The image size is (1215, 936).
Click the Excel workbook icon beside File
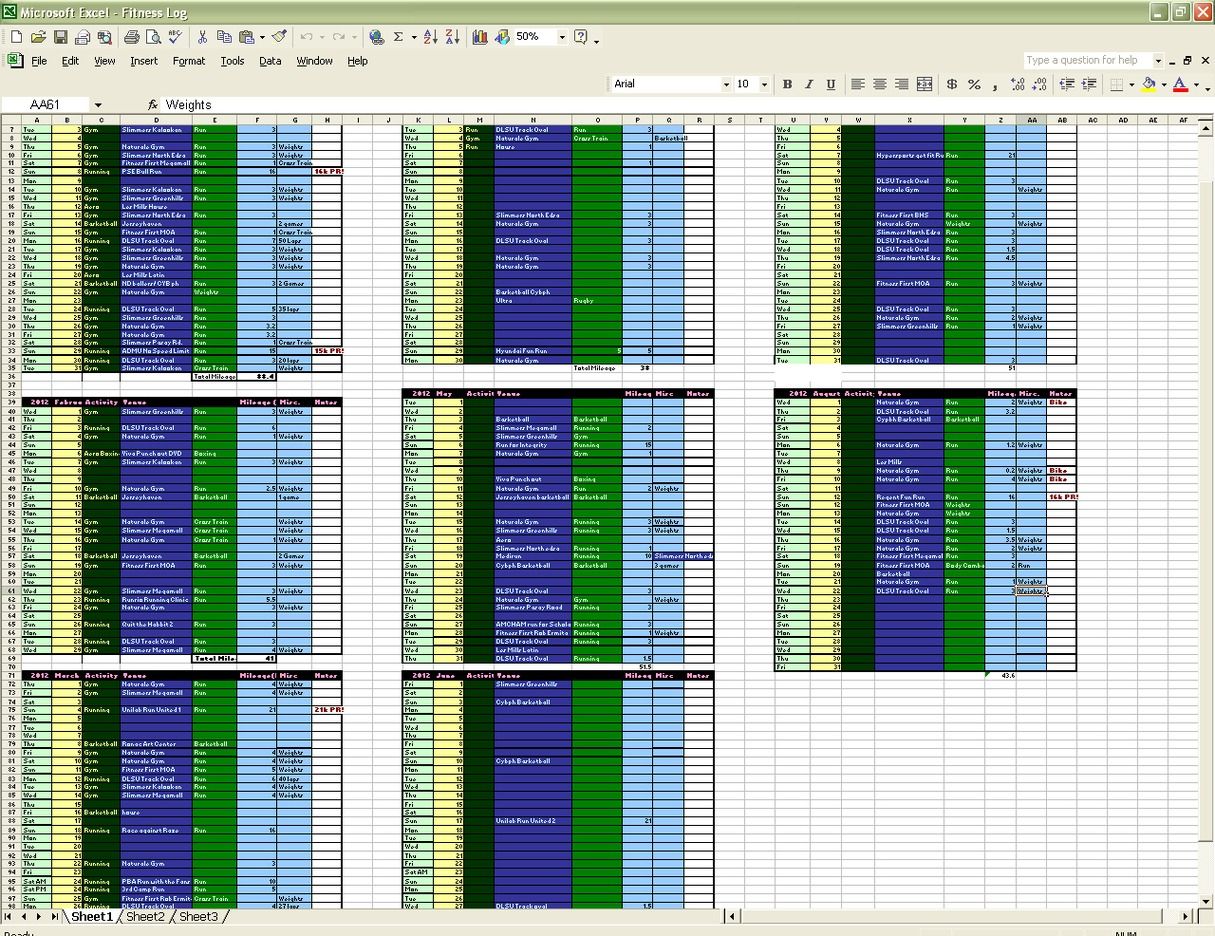[15, 61]
